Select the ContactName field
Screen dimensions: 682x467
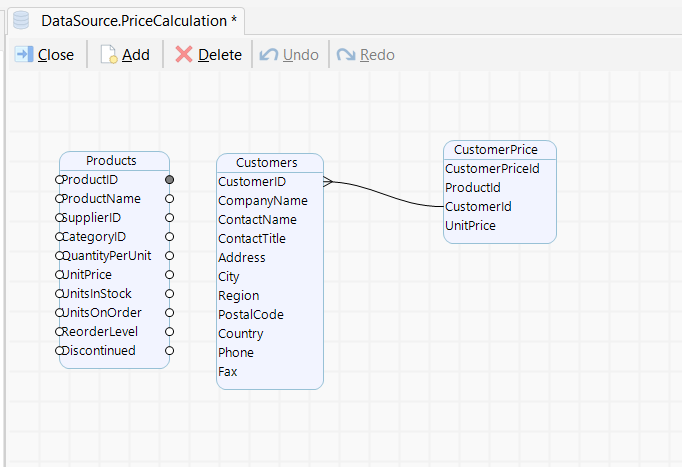pos(257,220)
